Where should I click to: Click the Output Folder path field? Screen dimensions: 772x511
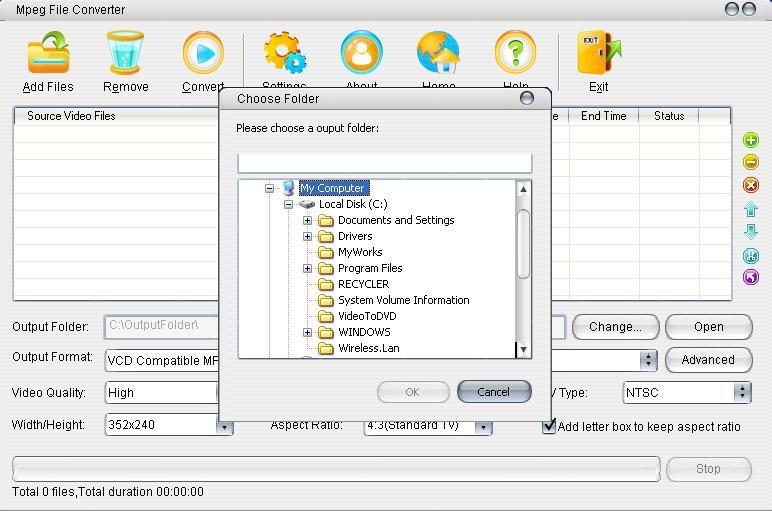(162, 326)
